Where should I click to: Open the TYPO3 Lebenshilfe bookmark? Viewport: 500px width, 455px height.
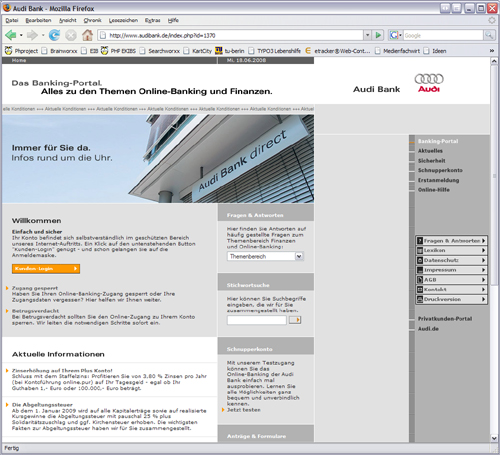(x=274, y=51)
